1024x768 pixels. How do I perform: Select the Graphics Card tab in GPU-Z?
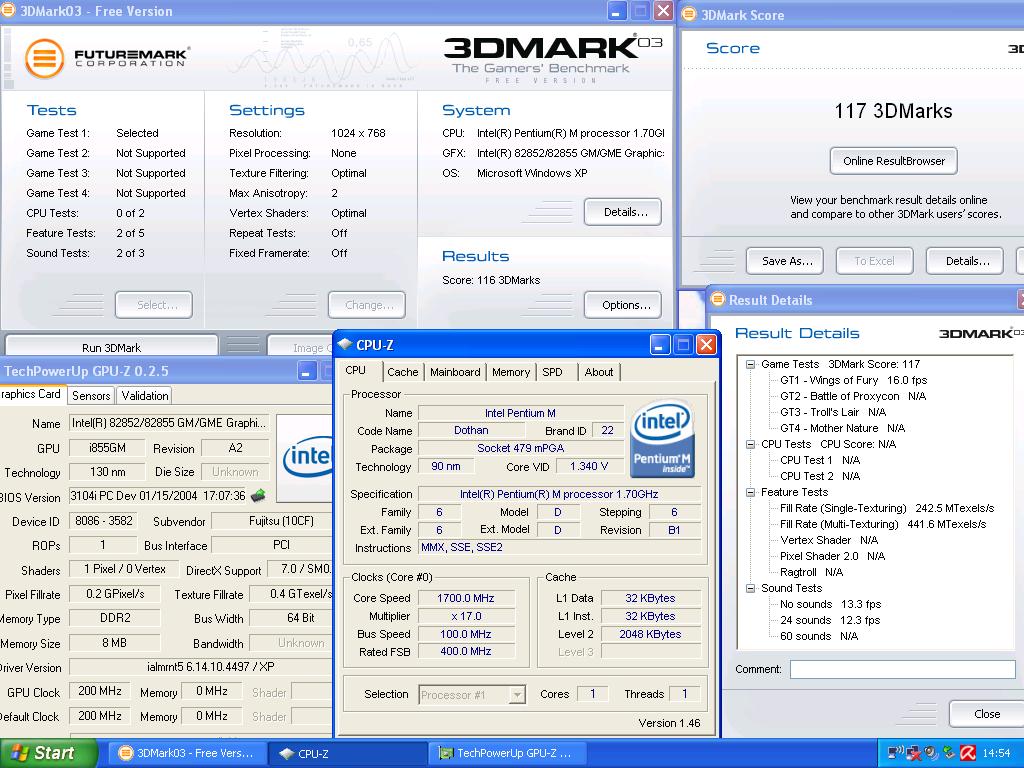(31, 394)
